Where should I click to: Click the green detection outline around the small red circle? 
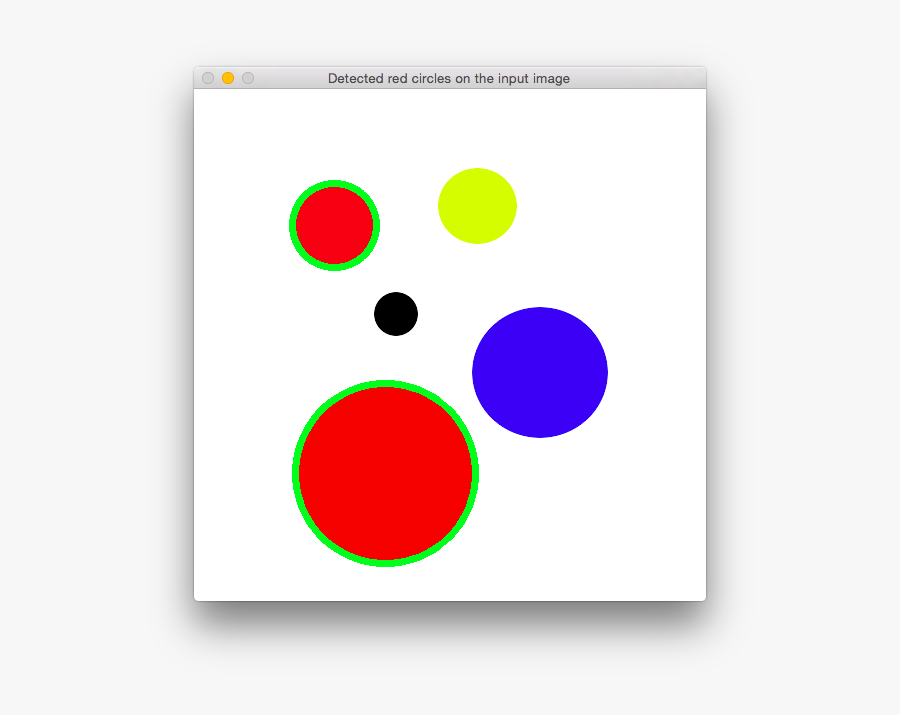(335, 182)
